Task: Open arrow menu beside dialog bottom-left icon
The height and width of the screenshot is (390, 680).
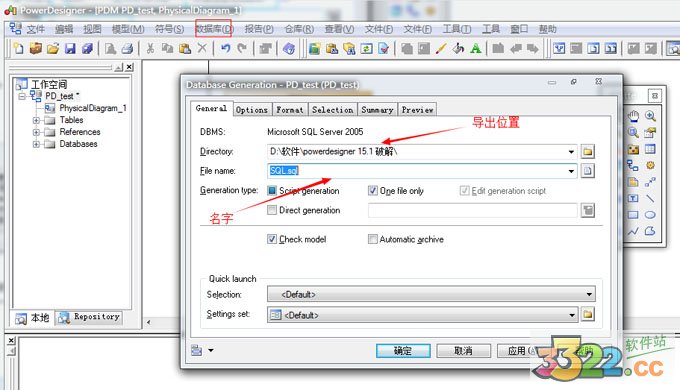Action: 211,350
